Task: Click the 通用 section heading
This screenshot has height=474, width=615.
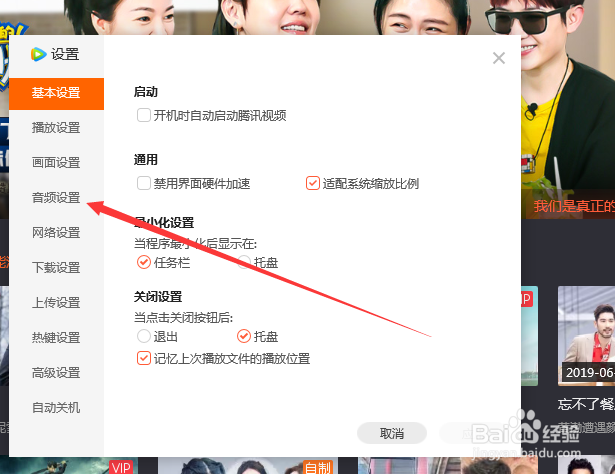Action: (x=146, y=160)
